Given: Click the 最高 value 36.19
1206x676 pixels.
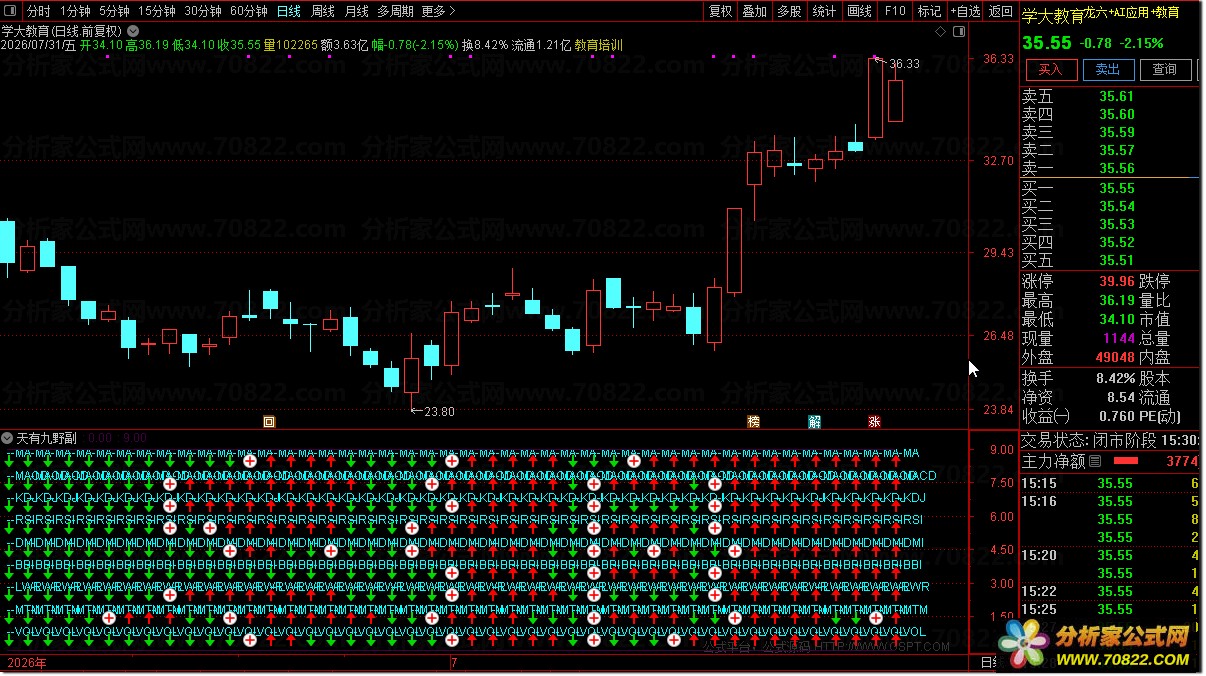Looking at the screenshot, I should (1117, 300).
